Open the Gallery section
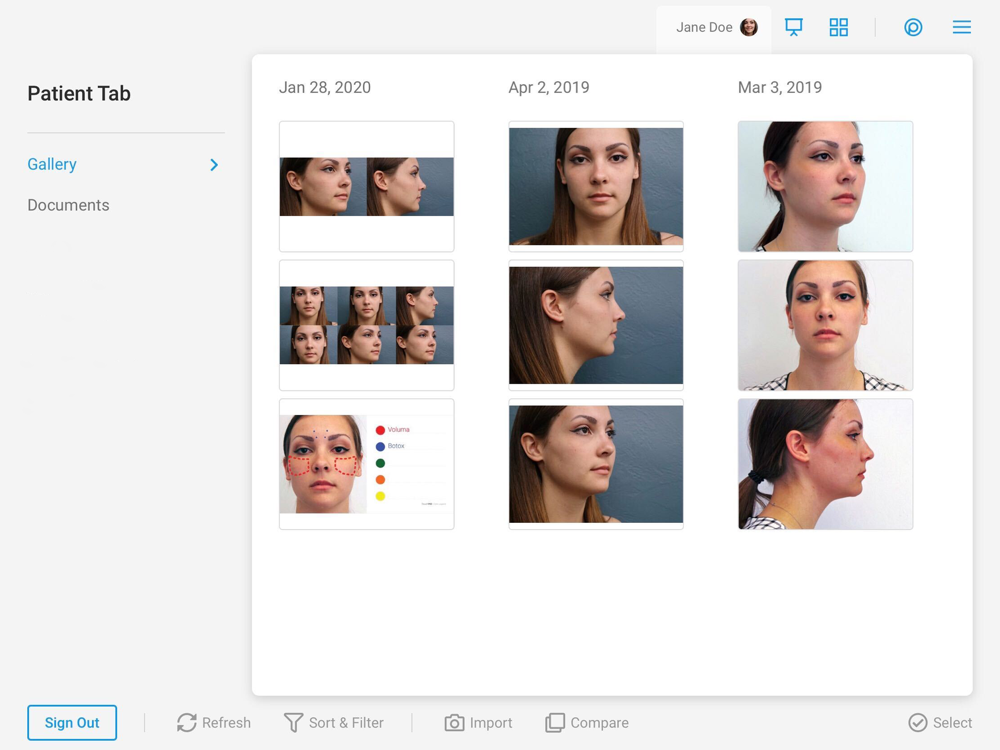 point(52,165)
